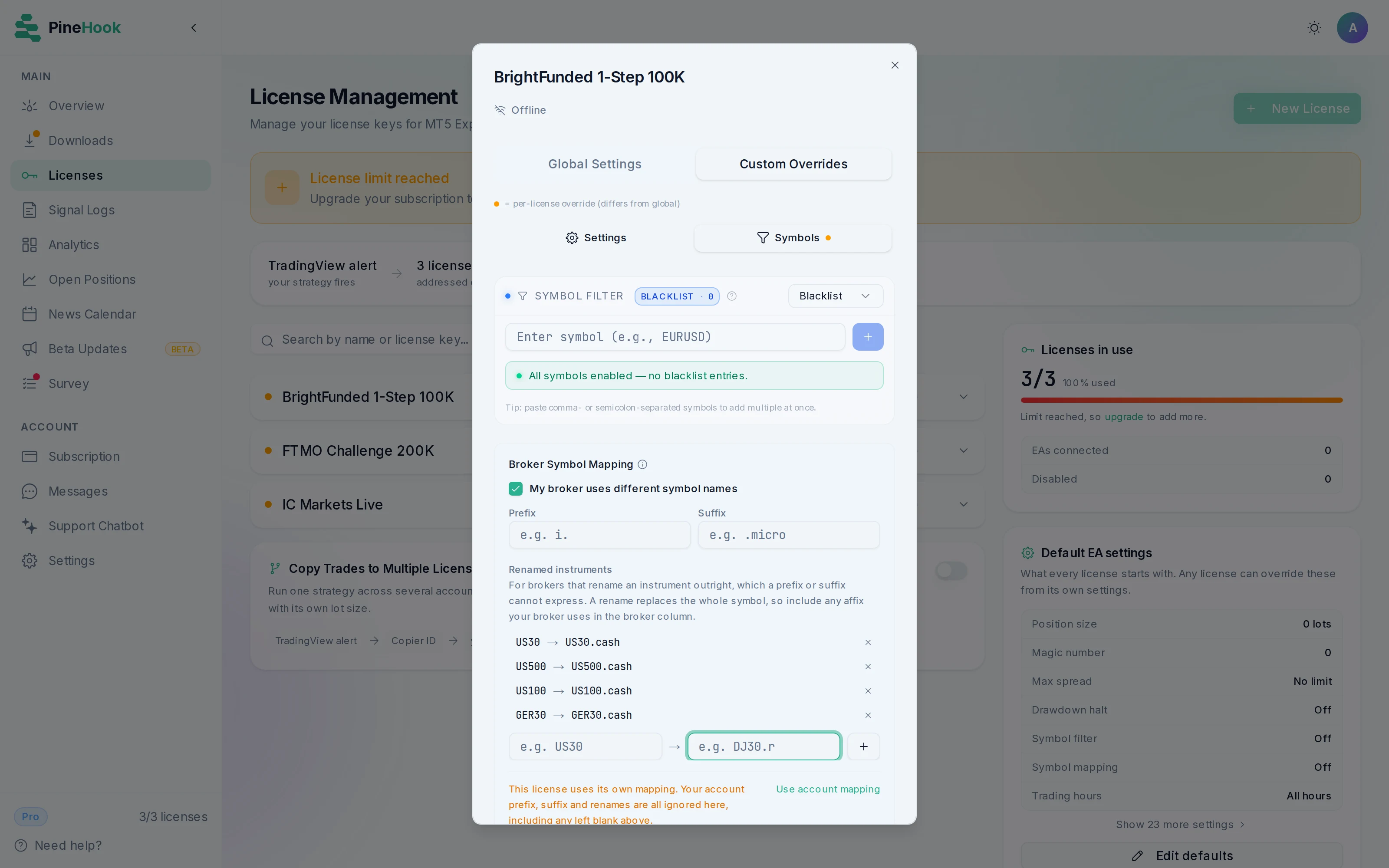Click the upgrade link under Licenses in use
Viewport: 1389px width, 868px height.
point(1123,417)
